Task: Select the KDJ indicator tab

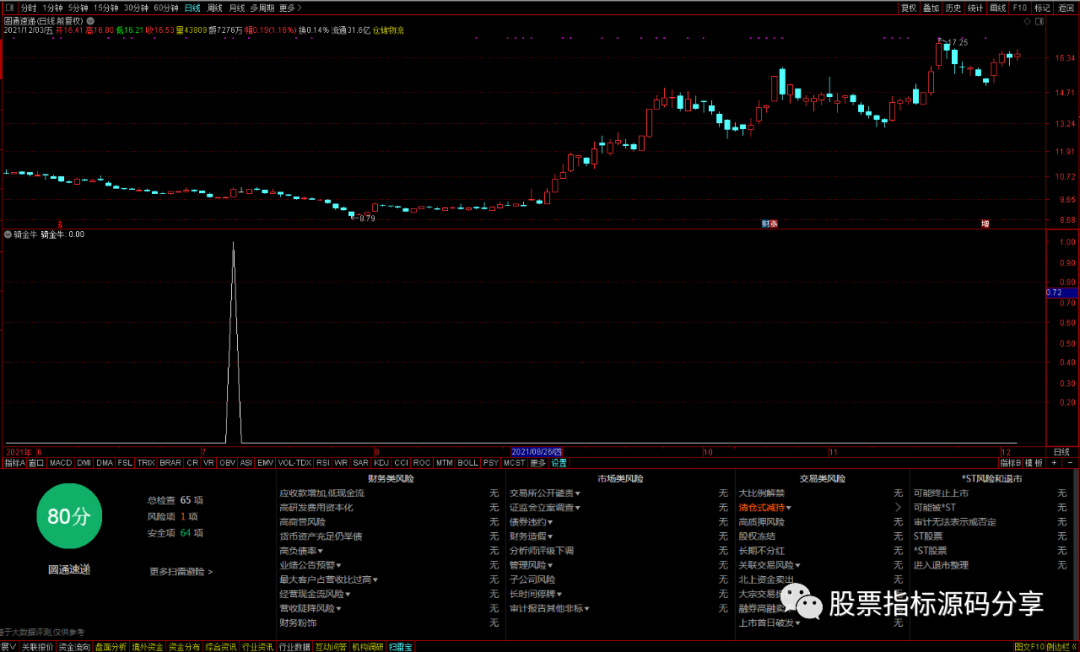Action: (x=381, y=463)
